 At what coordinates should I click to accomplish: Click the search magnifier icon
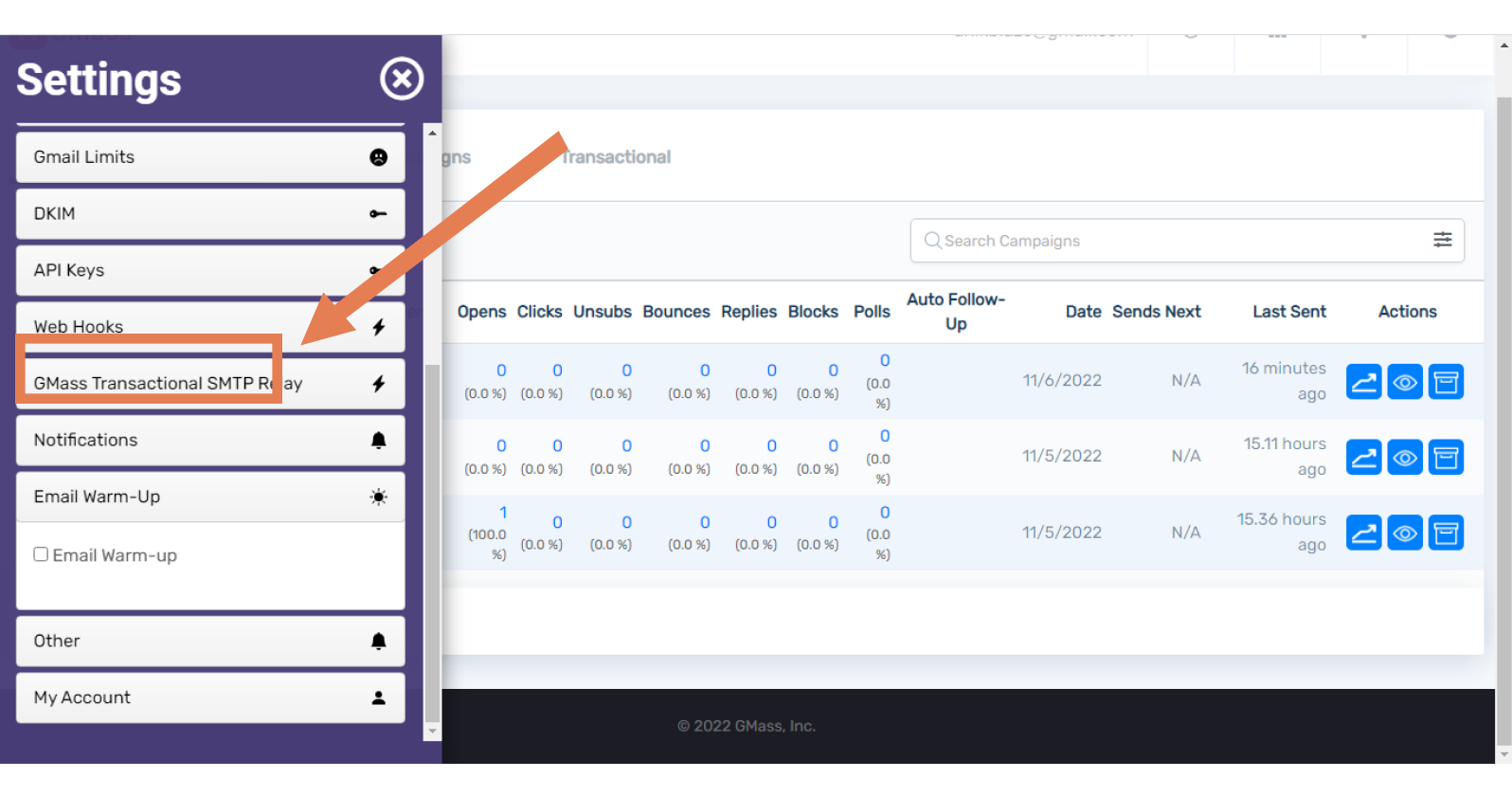(932, 241)
